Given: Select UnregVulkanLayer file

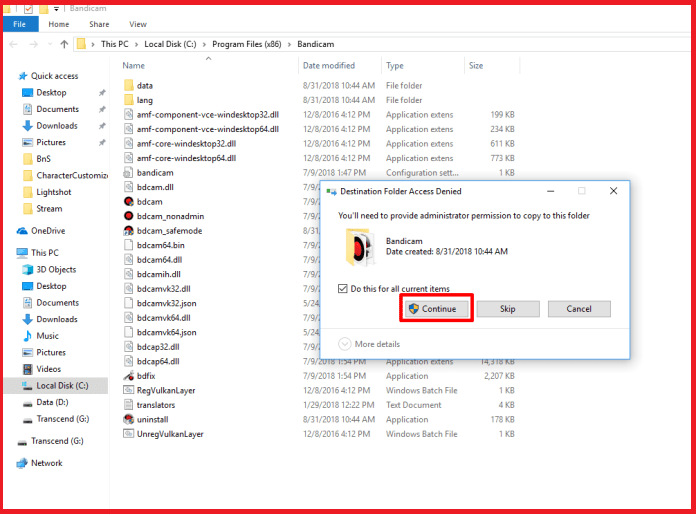Looking at the screenshot, I should click(x=170, y=434).
